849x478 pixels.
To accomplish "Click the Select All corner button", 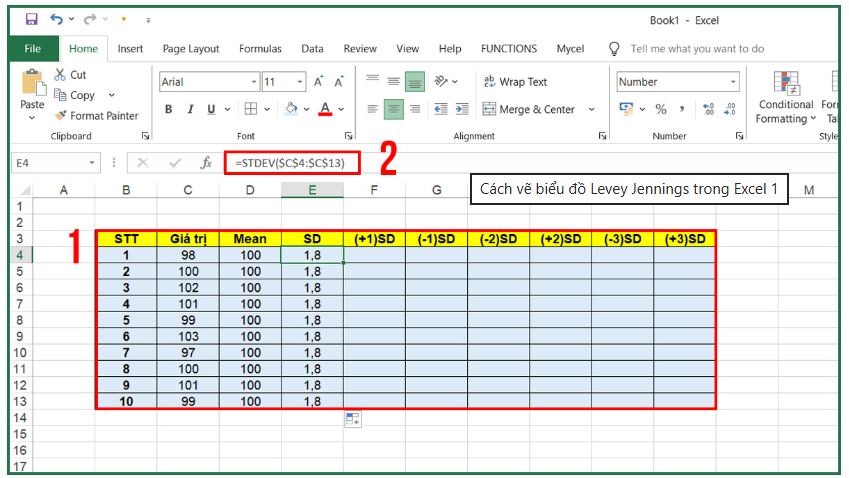I will [23, 190].
